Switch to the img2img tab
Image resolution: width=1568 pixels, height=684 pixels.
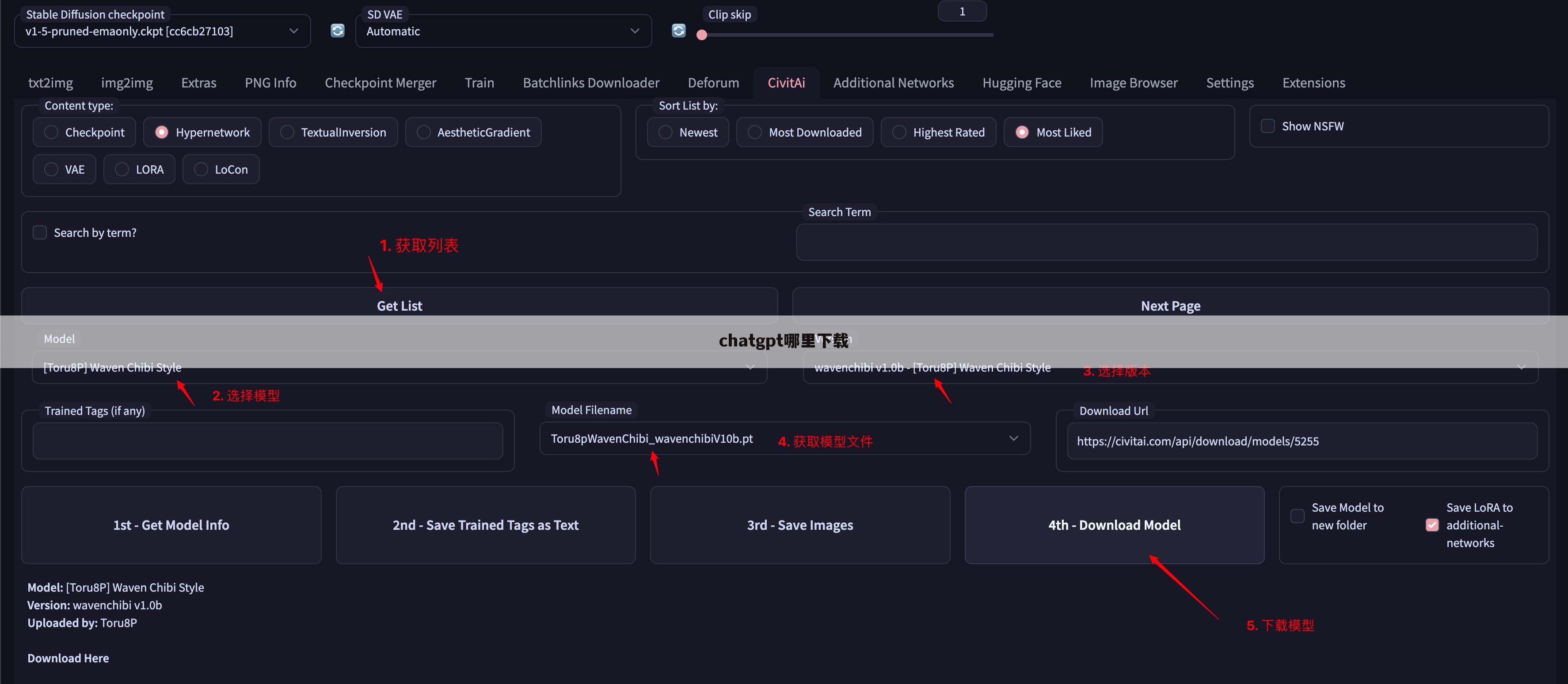pyautogui.click(x=126, y=83)
